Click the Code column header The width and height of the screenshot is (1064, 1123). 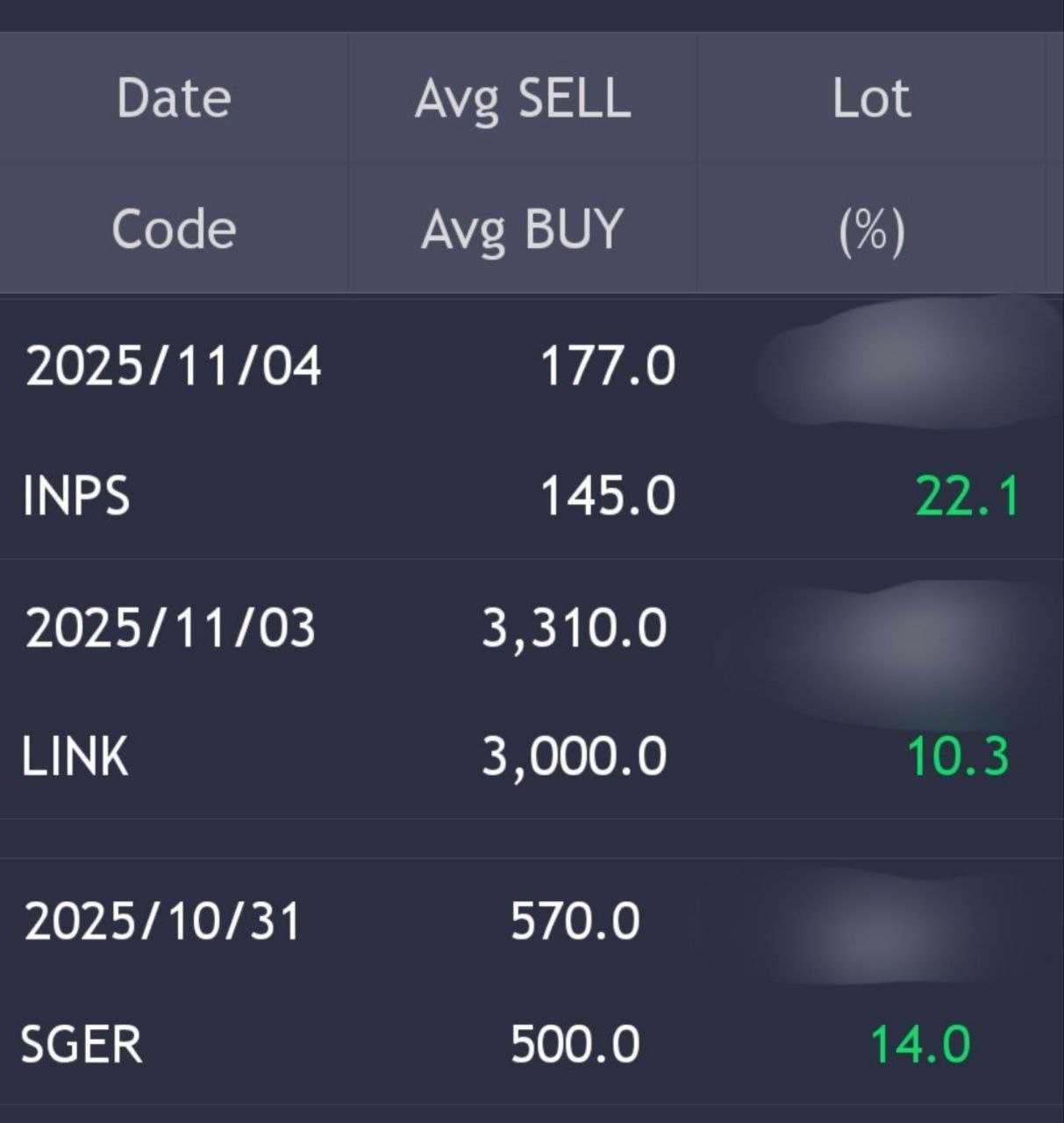pyautogui.click(x=174, y=229)
